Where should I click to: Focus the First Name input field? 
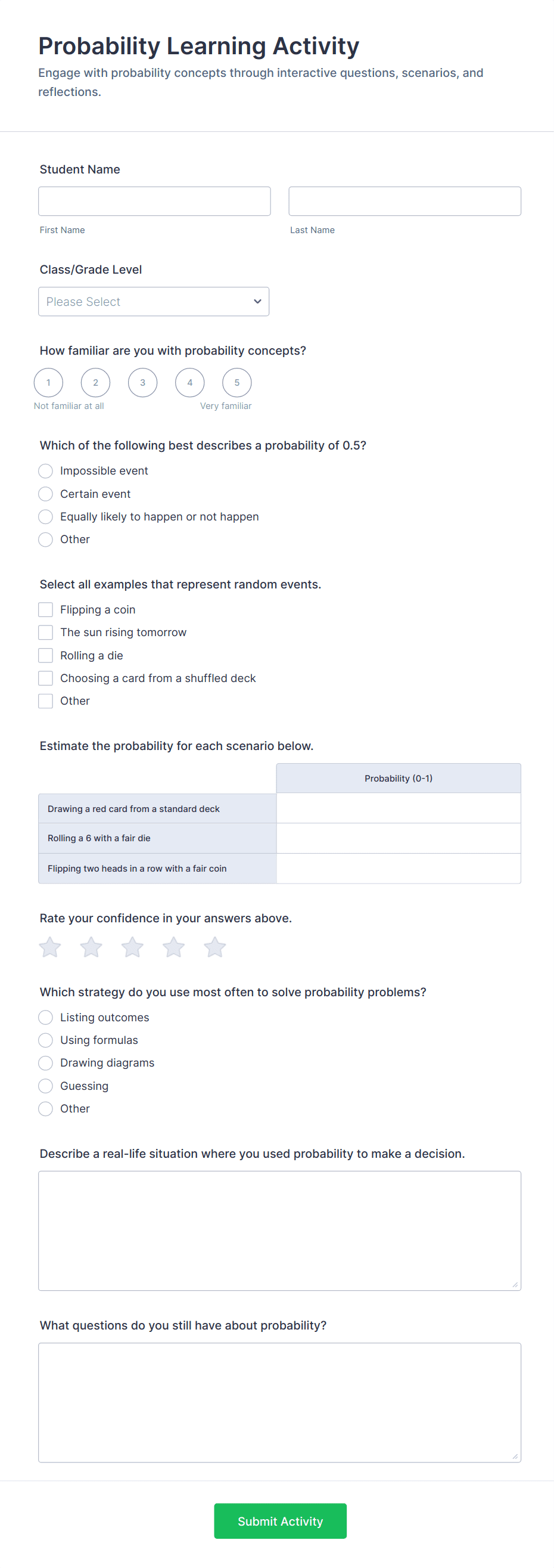point(154,202)
